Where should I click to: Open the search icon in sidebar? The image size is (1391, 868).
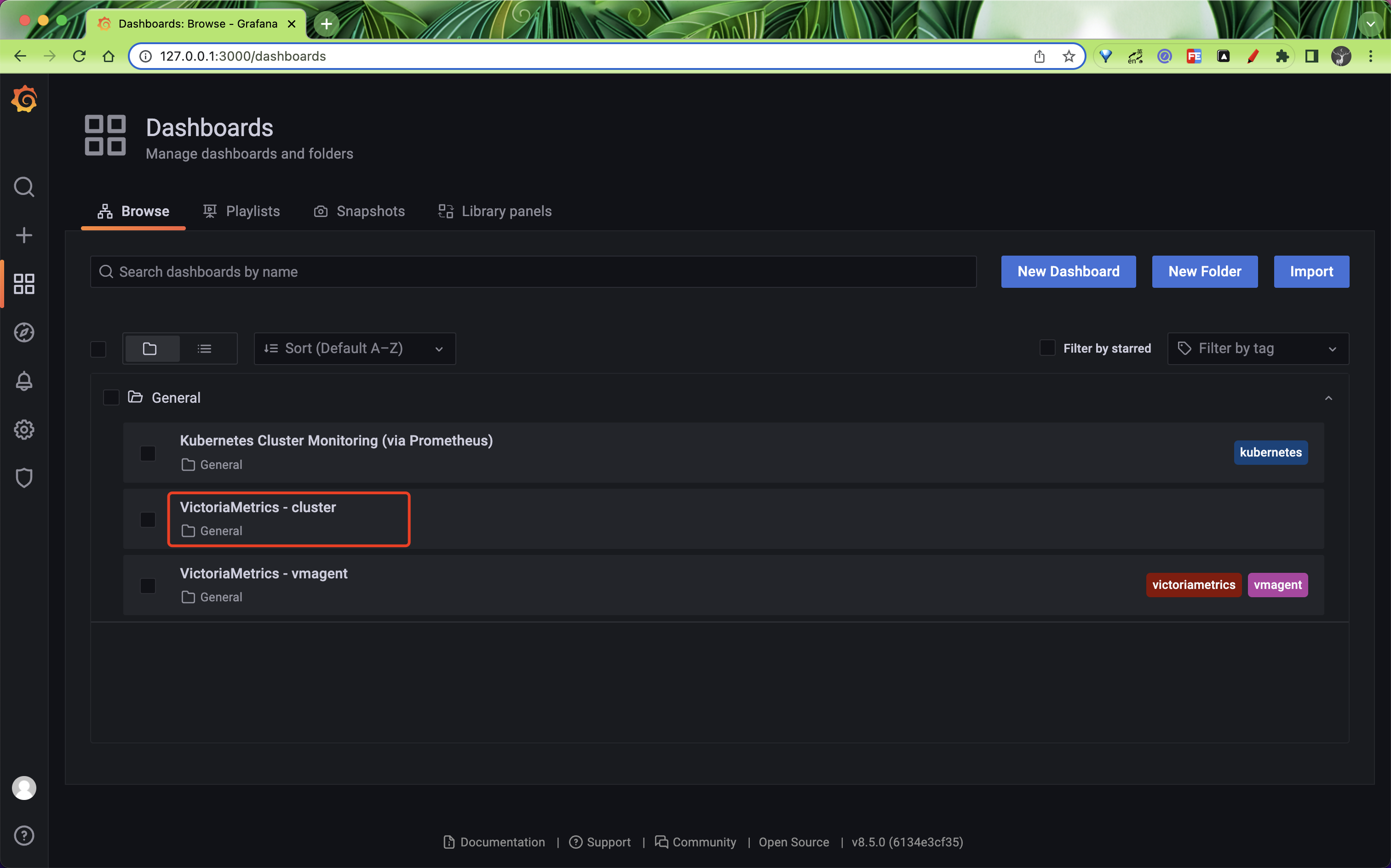(x=24, y=187)
